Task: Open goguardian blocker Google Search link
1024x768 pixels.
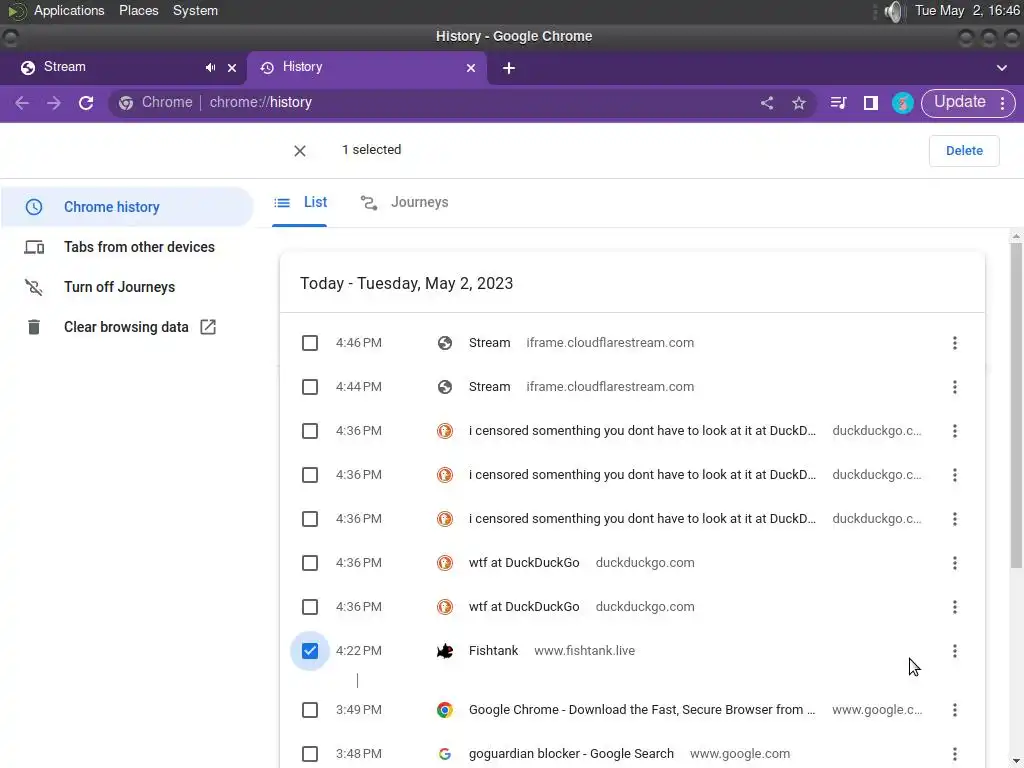Action: (x=571, y=754)
